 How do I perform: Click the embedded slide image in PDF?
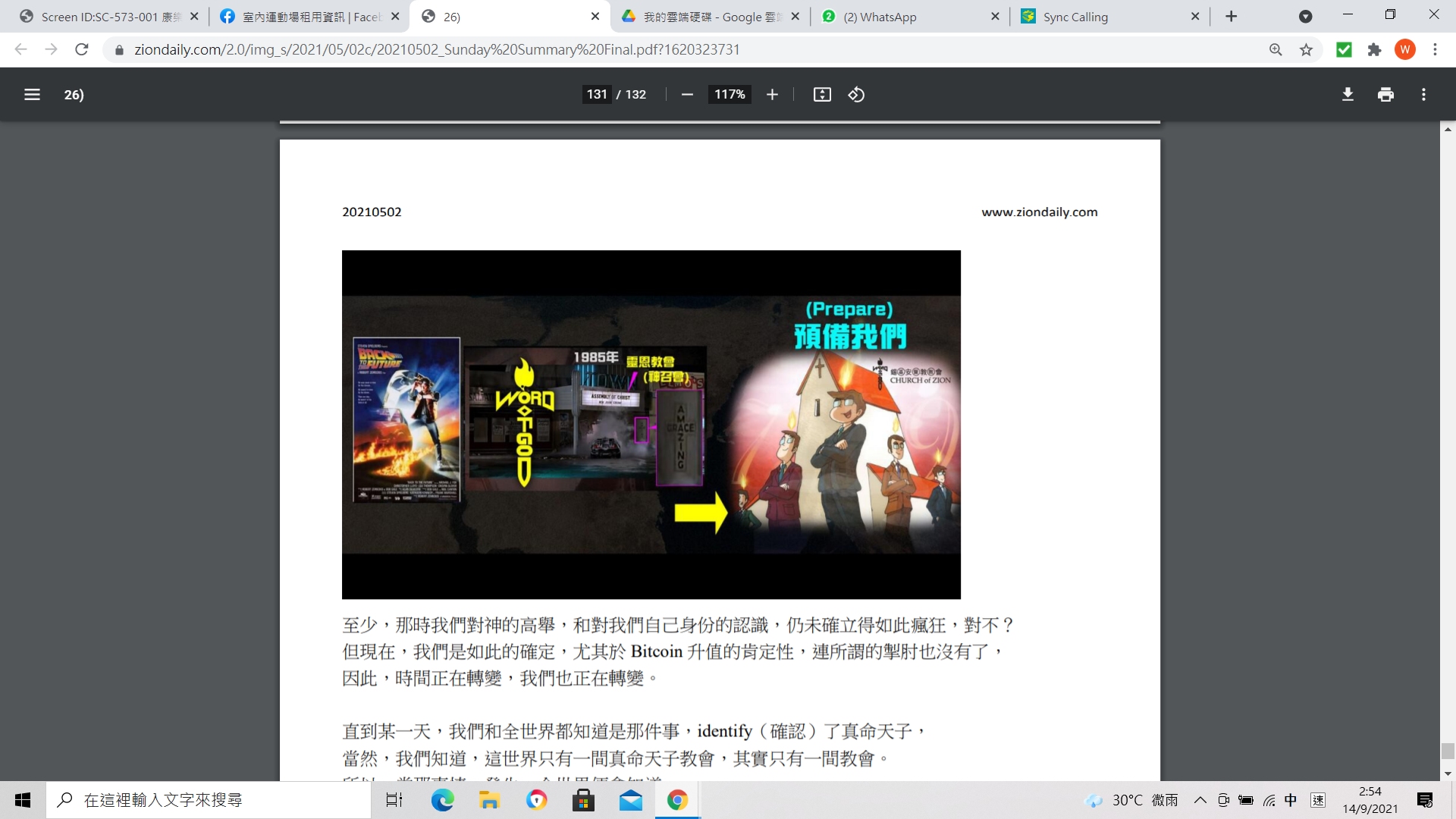tap(651, 425)
